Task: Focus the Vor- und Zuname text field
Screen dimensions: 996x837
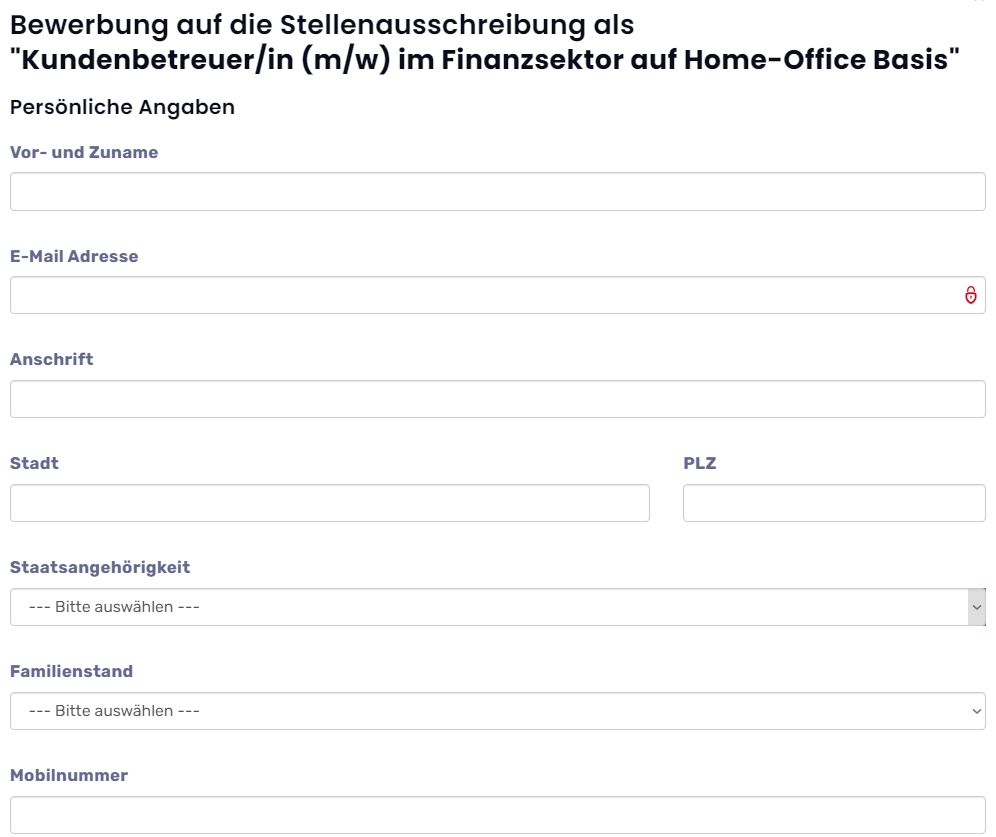Action: point(497,191)
